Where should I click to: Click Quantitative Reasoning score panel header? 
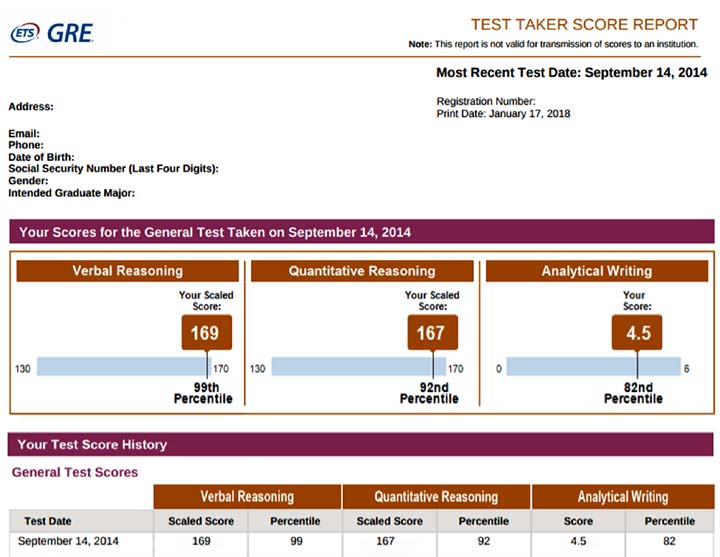coord(362,271)
